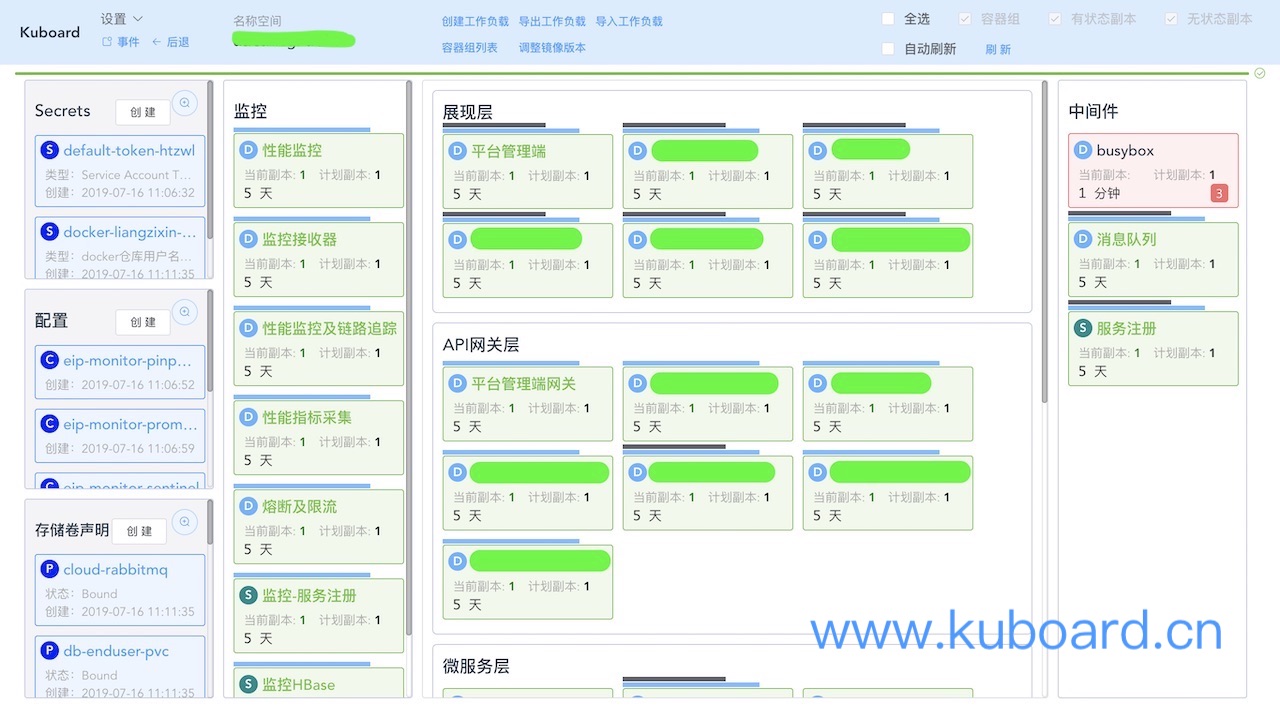Click the C icon of eip-monitor-prom config
Viewport: 1280px width, 718px height.
49,424
